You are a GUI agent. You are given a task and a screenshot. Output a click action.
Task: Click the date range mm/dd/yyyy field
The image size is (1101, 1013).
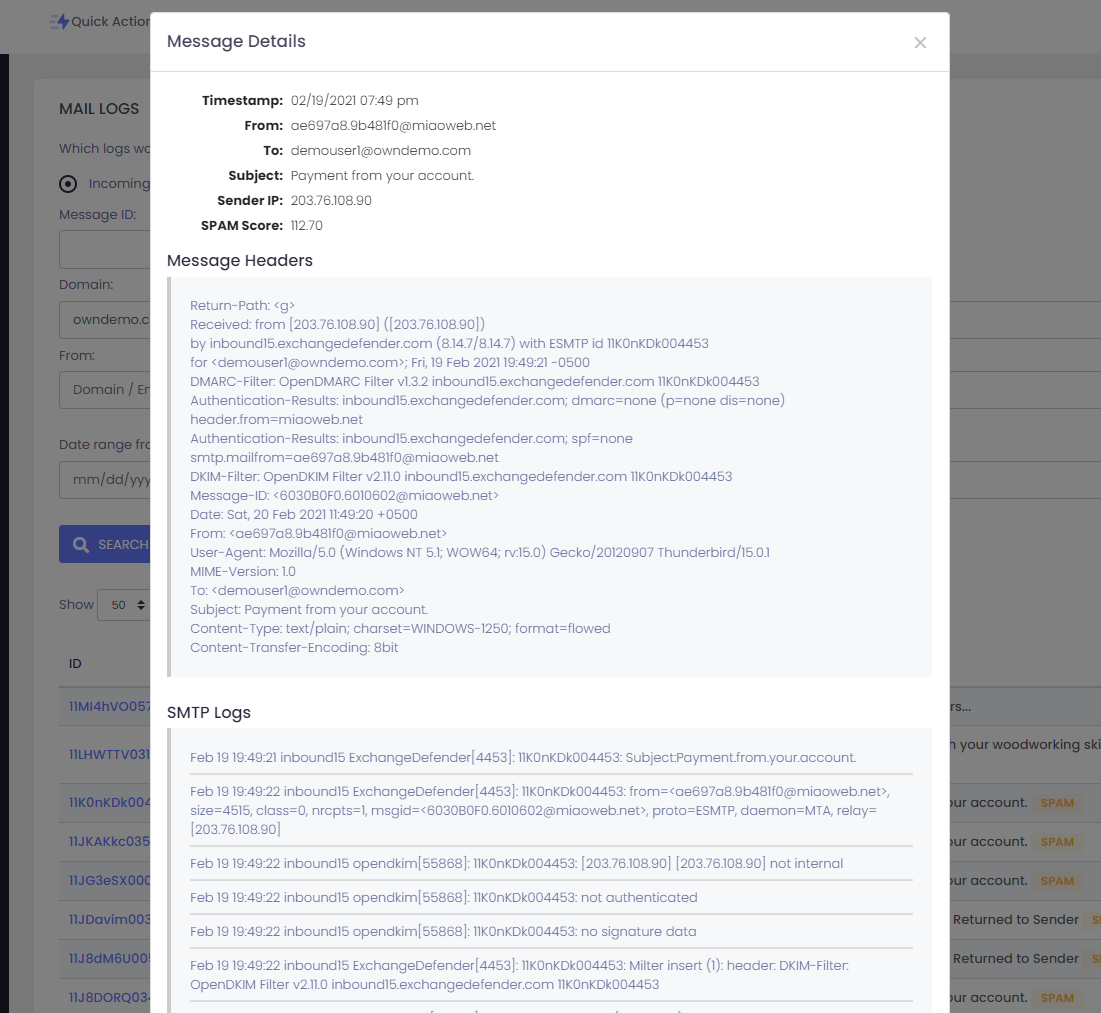[105, 479]
